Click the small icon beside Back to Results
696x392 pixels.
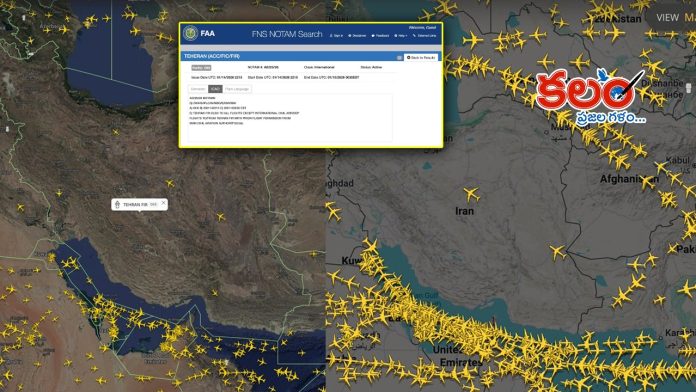pos(399,58)
